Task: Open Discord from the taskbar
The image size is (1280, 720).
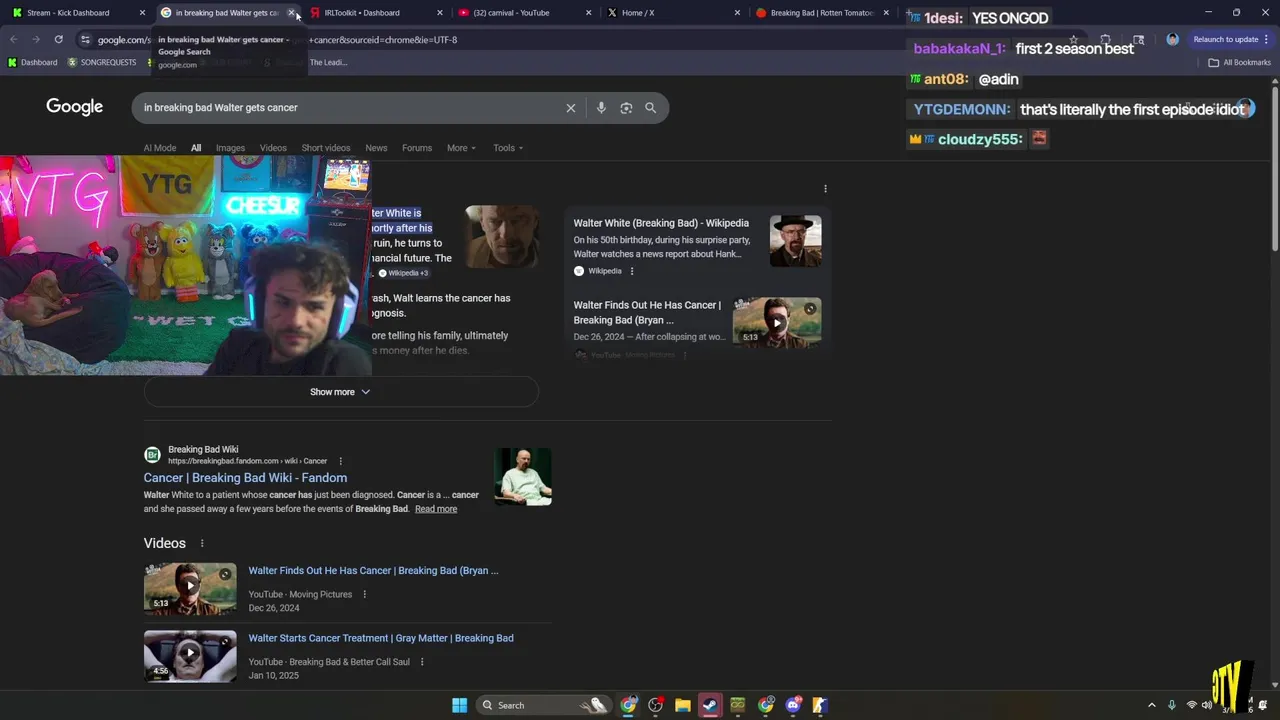Action: (793, 705)
